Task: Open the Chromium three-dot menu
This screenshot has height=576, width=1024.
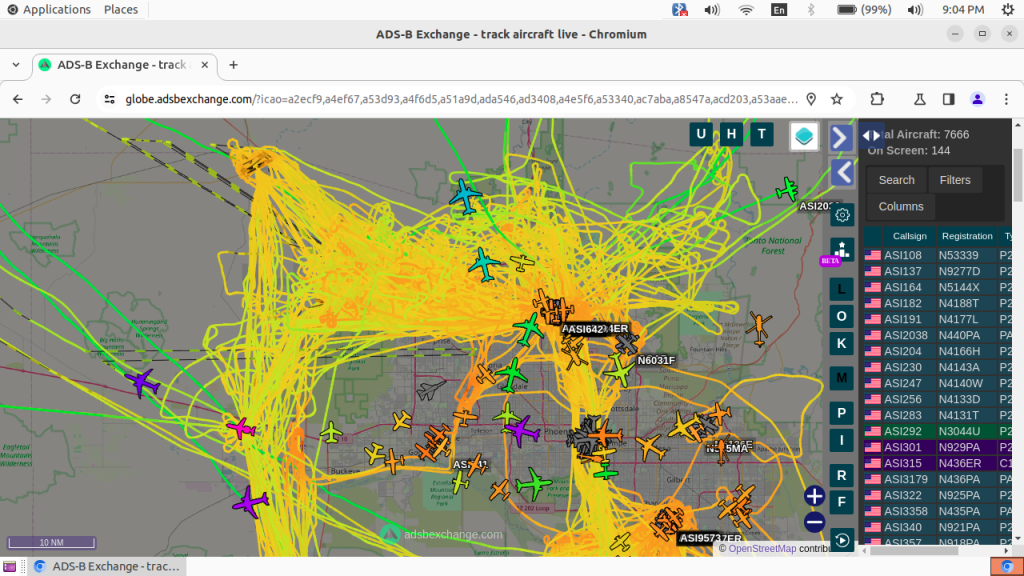Action: tap(1006, 99)
